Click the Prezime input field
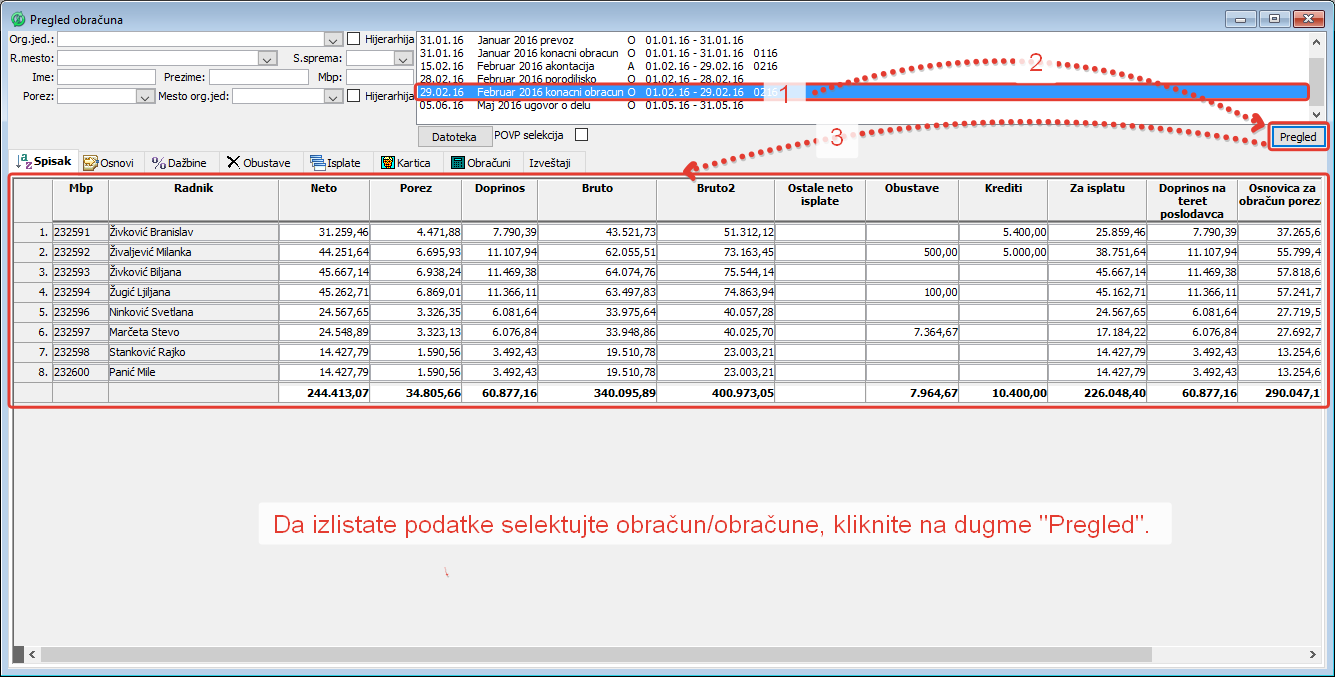 (258, 77)
